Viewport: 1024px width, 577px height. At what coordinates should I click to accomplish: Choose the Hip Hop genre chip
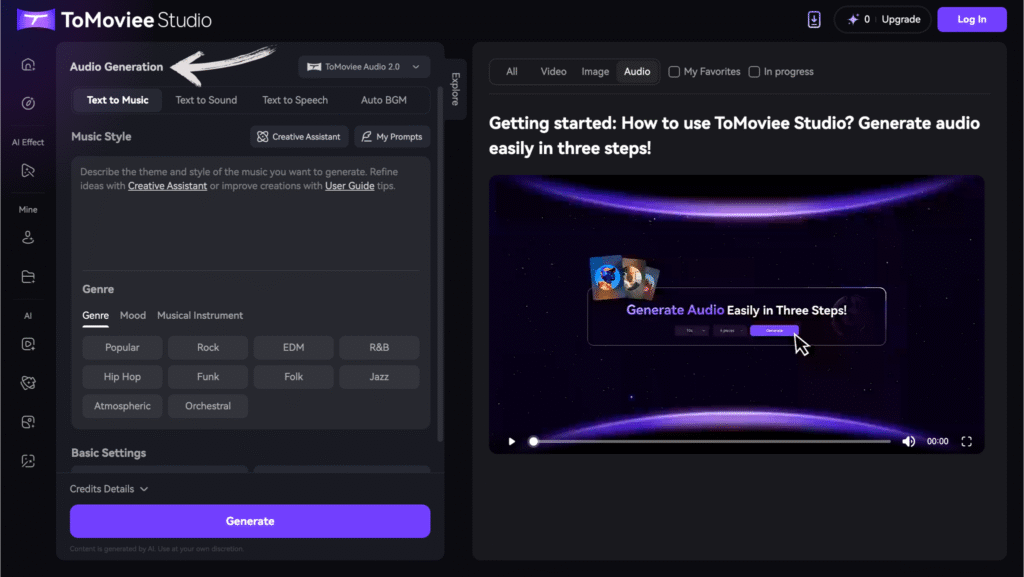tap(122, 377)
